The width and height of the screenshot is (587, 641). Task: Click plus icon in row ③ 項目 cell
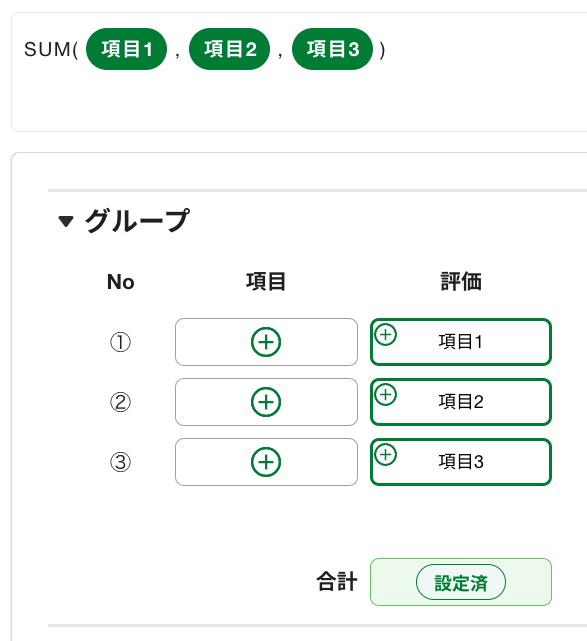point(266,462)
